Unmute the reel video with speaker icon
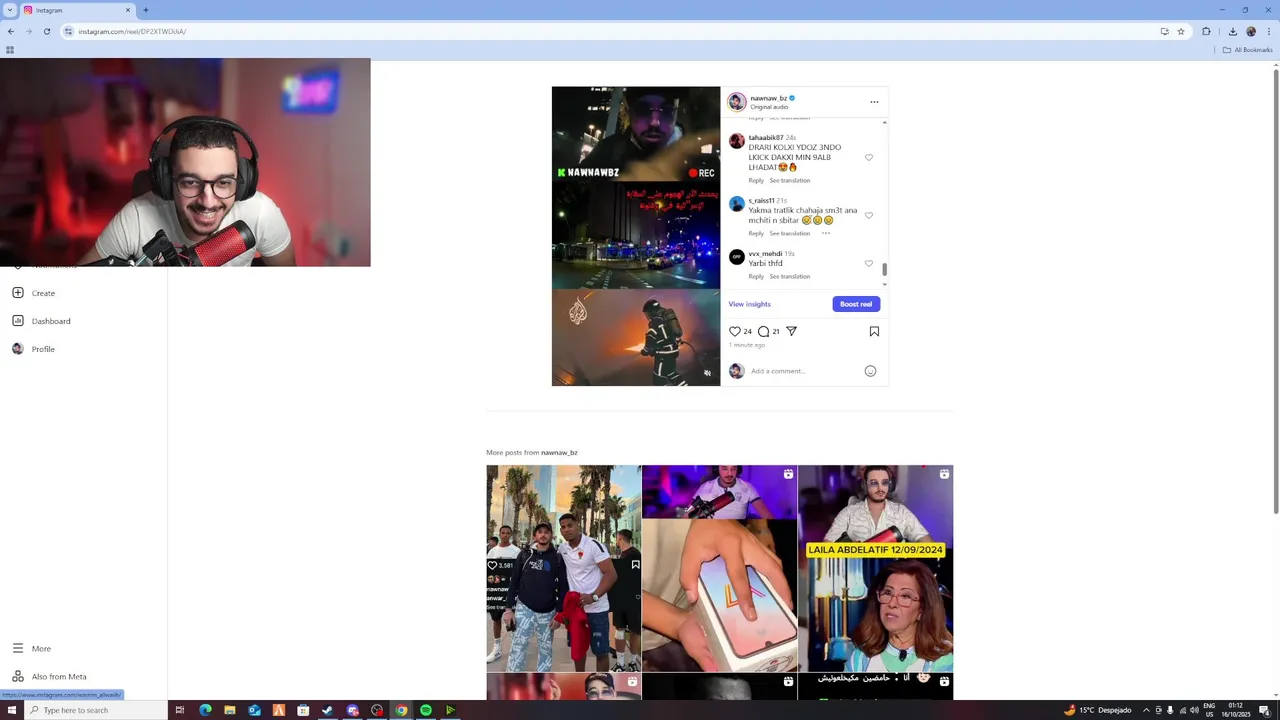 point(707,374)
